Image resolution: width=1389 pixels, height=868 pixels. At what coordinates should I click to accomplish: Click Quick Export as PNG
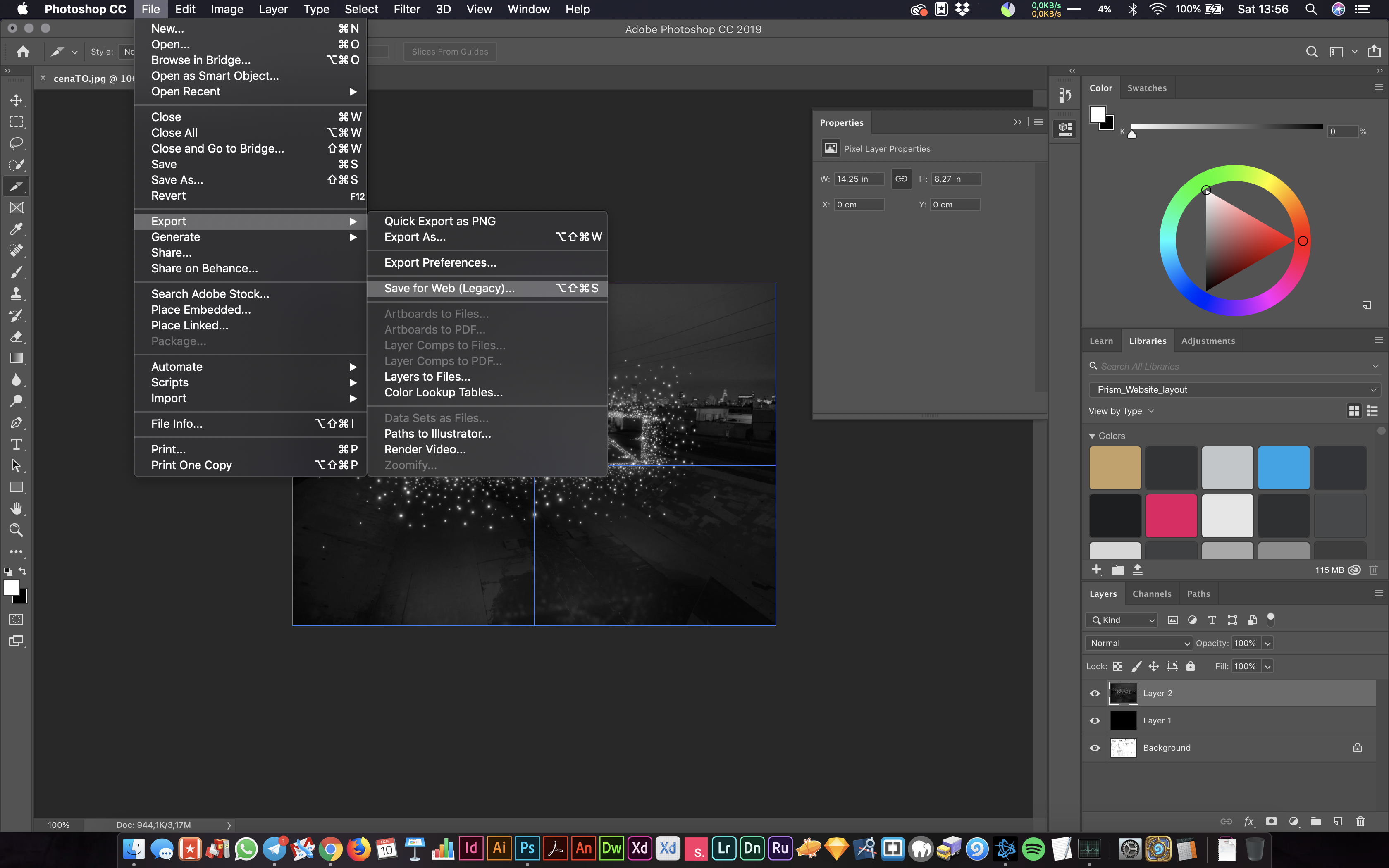pos(440,221)
